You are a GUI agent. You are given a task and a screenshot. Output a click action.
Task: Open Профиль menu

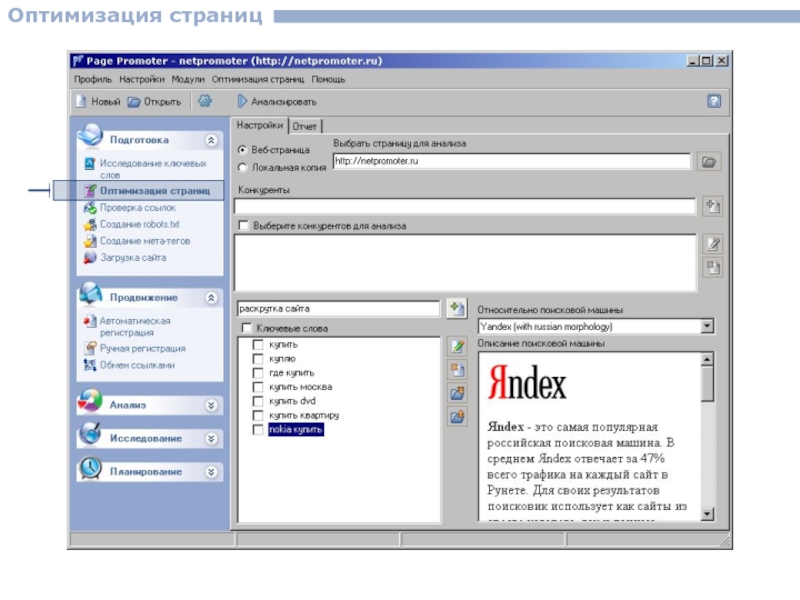(x=93, y=79)
